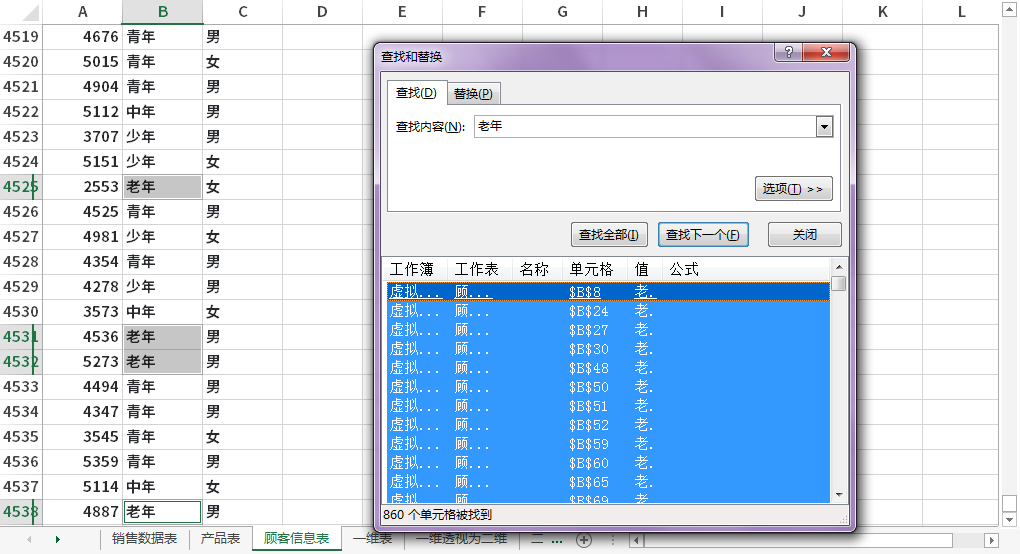Click the 查找全部(I) button
The height and width of the screenshot is (554, 1020).
[x=609, y=235]
